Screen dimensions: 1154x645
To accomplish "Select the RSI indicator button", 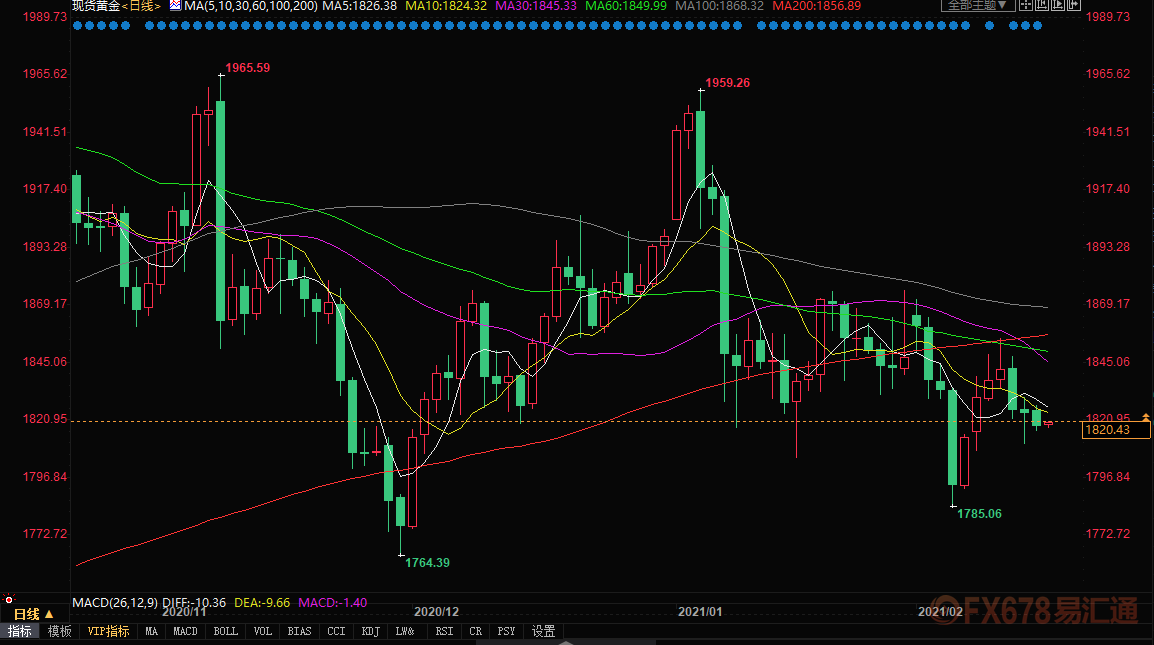I will [444, 631].
